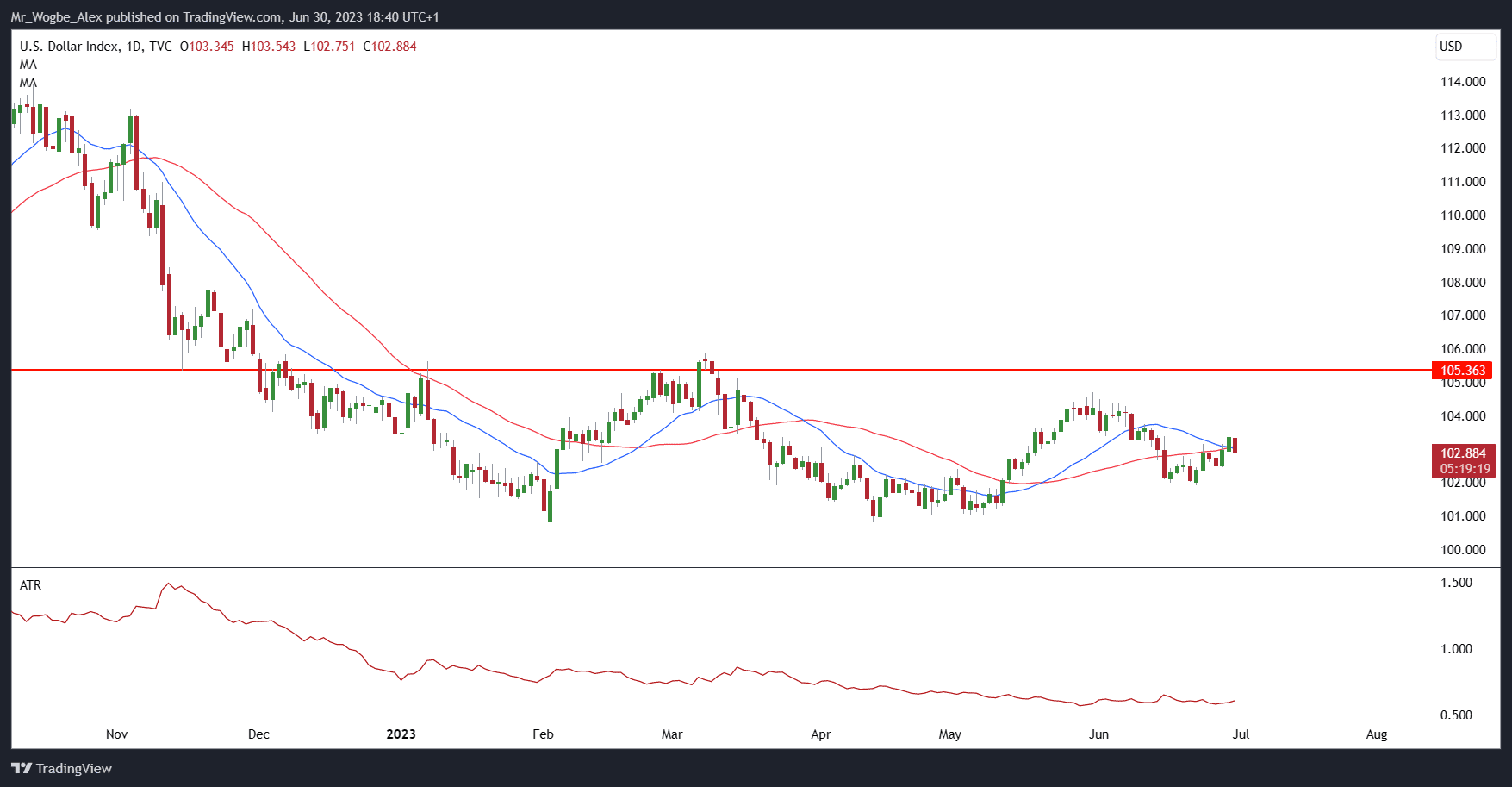The height and width of the screenshot is (787, 1512).
Task: Select the second MA indicator label
Action: 28,83
